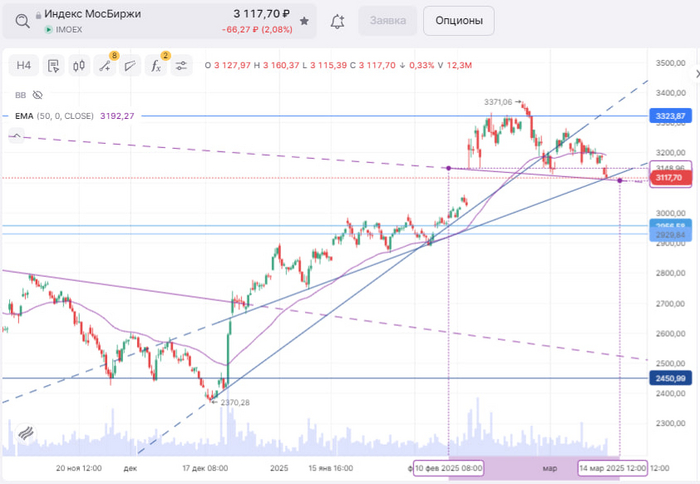Open the Опционы button
Image resolution: width=700 pixels, height=484 pixels.
click(458, 20)
